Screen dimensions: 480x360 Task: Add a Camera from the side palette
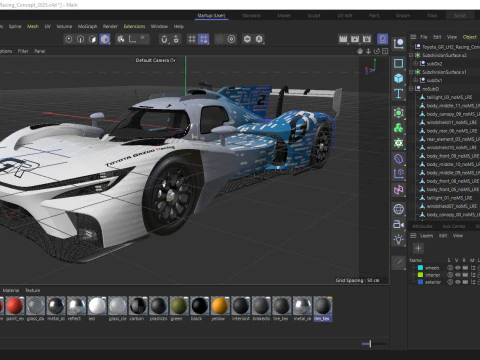click(x=398, y=224)
